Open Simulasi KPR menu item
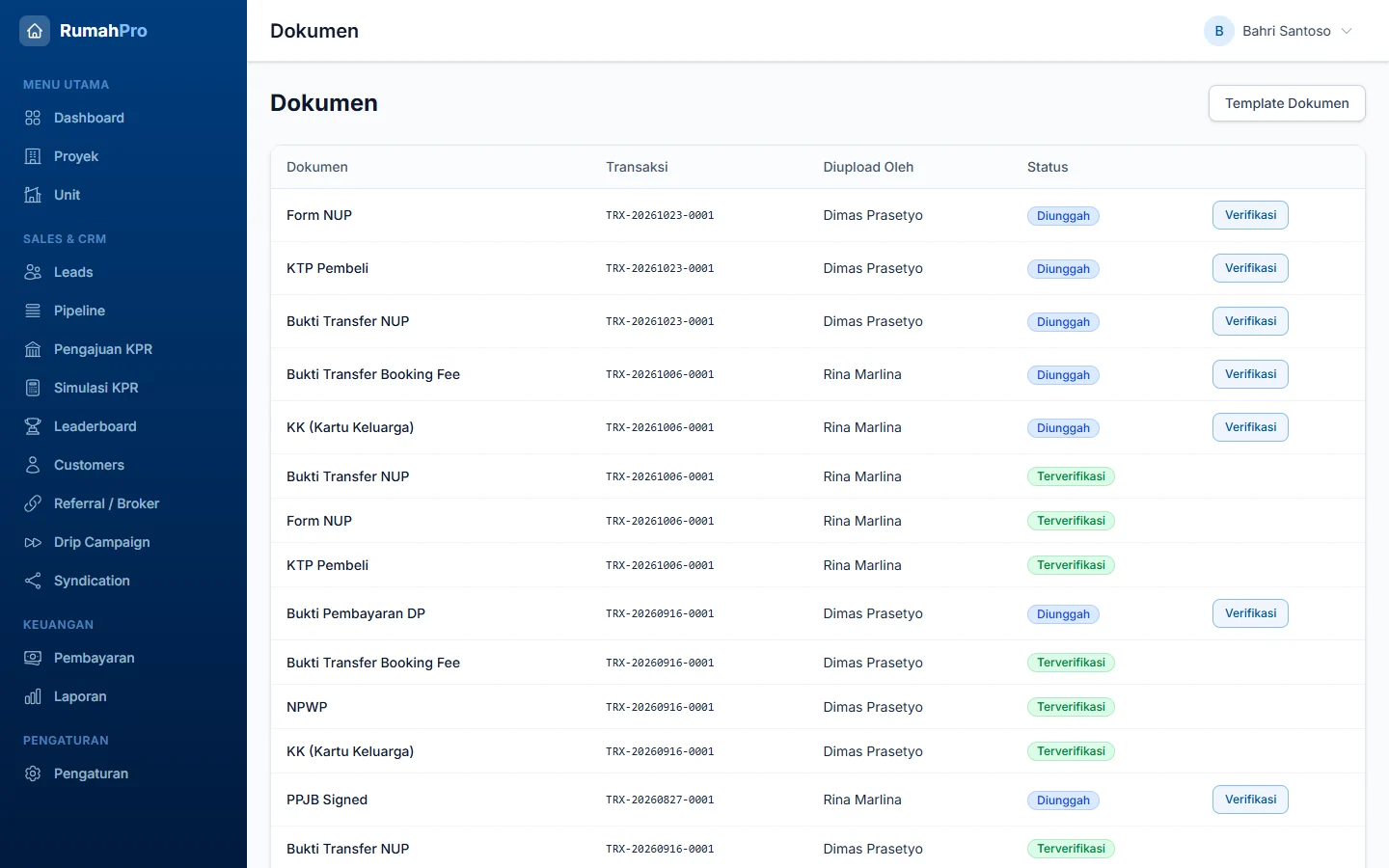Viewport: 1389px width, 868px height. 123,388
